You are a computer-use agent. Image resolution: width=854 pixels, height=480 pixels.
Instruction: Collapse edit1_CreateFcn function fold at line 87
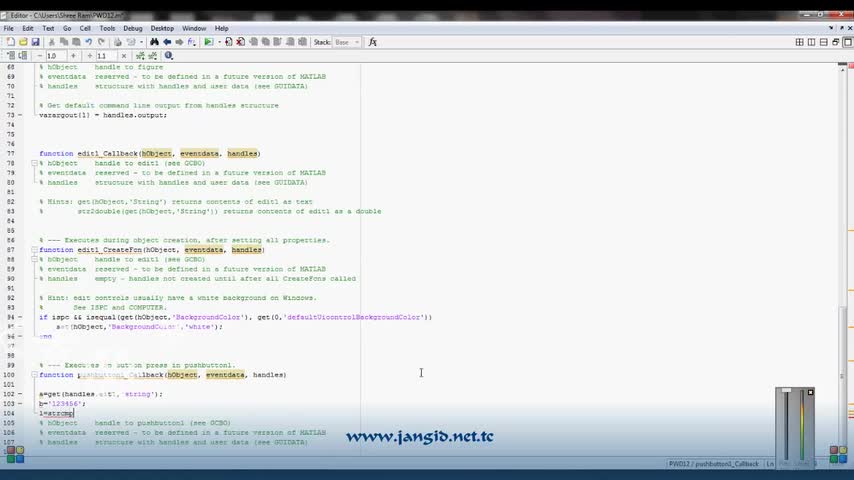pyautogui.click(x=34, y=250)
